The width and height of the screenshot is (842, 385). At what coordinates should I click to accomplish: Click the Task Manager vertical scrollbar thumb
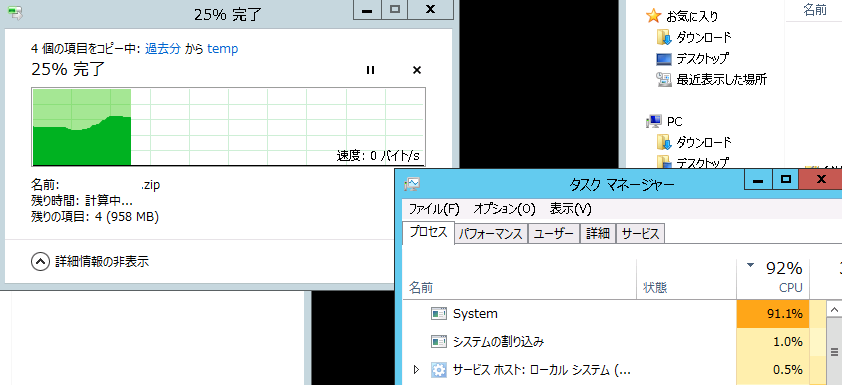point(834,352)
